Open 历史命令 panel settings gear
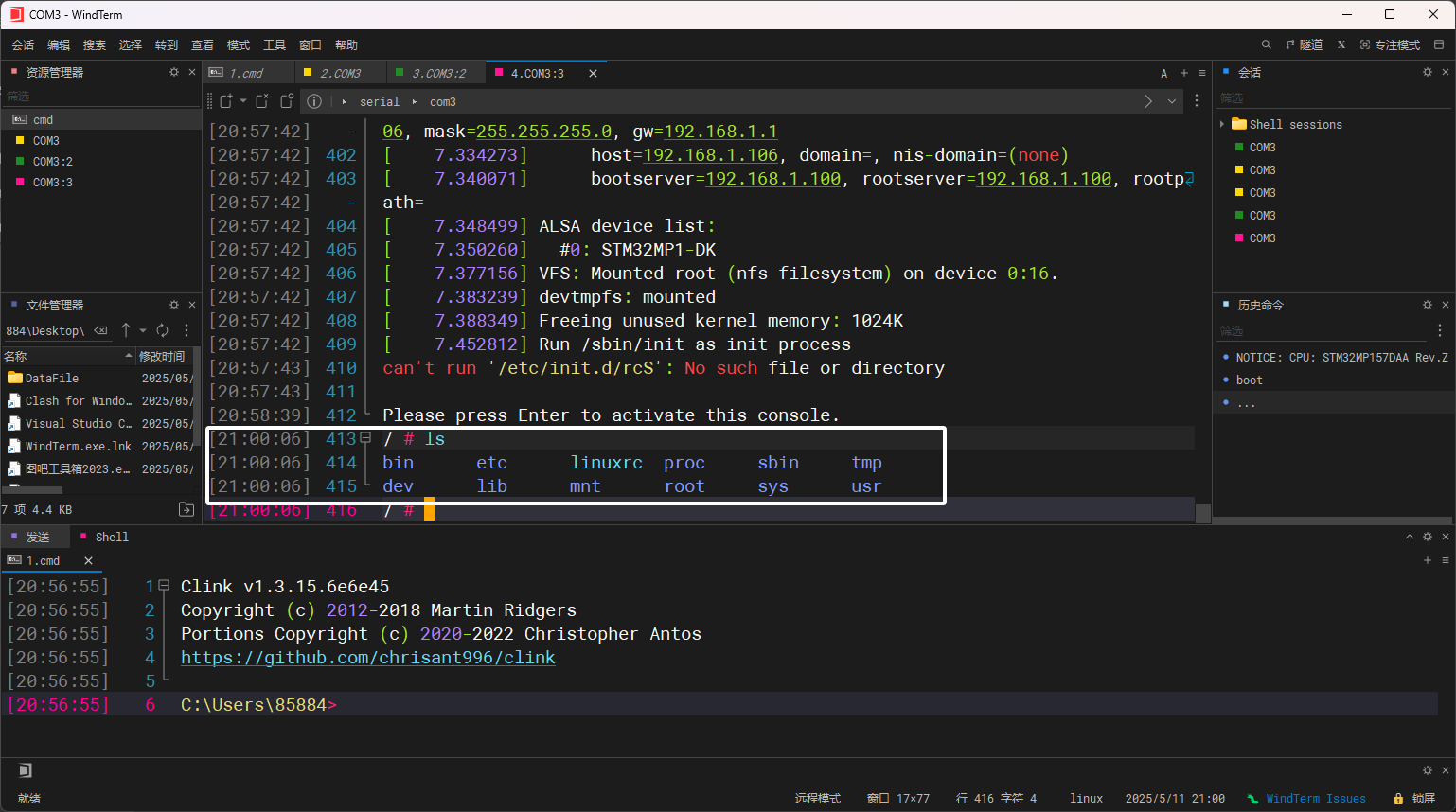This screenshot has height=812, width=1456. (x=1428, y=305)
